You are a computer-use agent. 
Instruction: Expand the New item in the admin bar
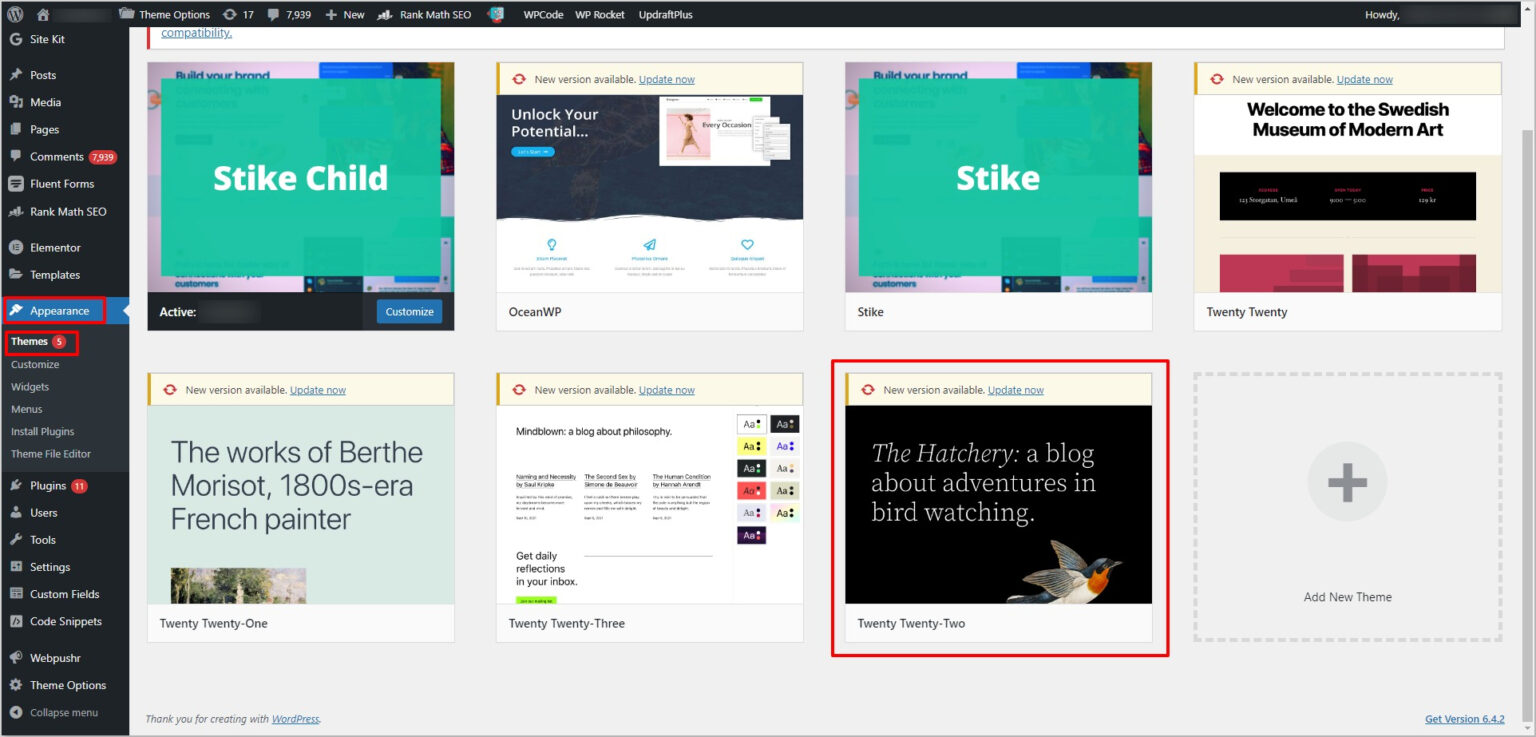tap(344, 14)
